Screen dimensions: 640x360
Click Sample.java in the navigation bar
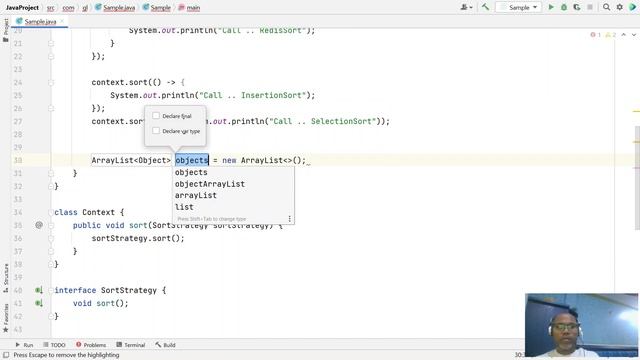(115, 7)
